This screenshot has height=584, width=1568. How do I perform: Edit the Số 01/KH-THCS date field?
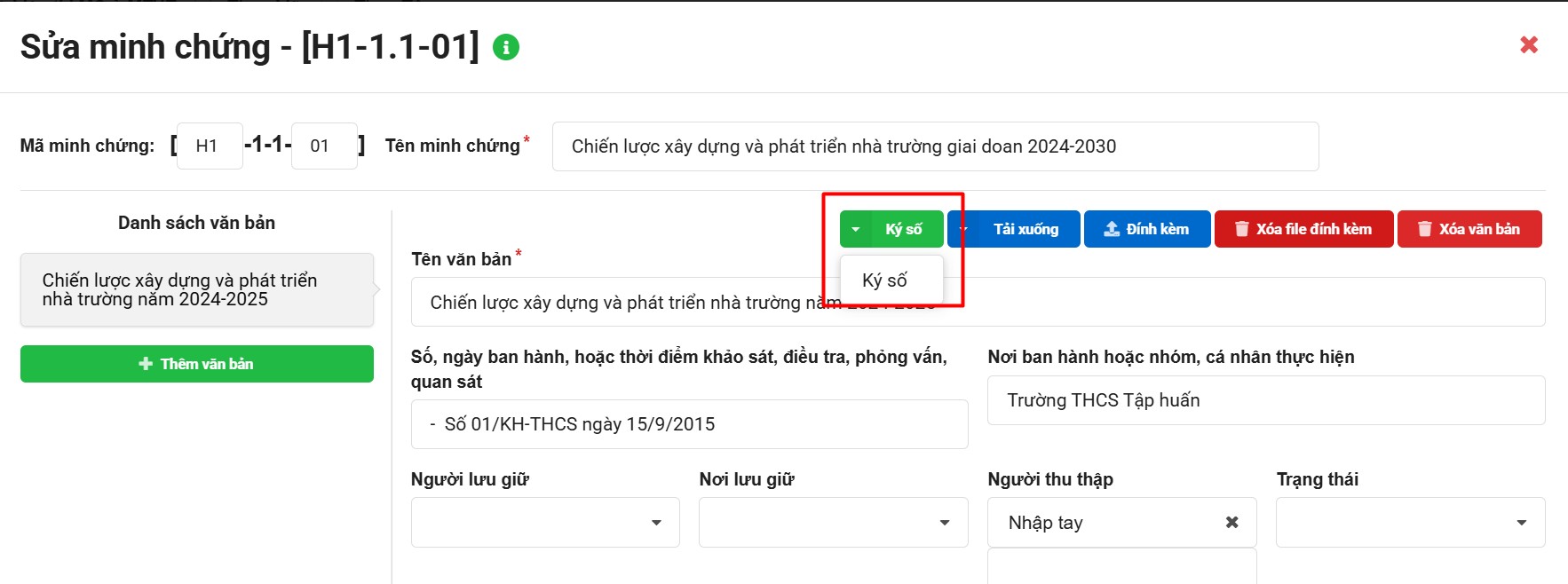(688, 424)
